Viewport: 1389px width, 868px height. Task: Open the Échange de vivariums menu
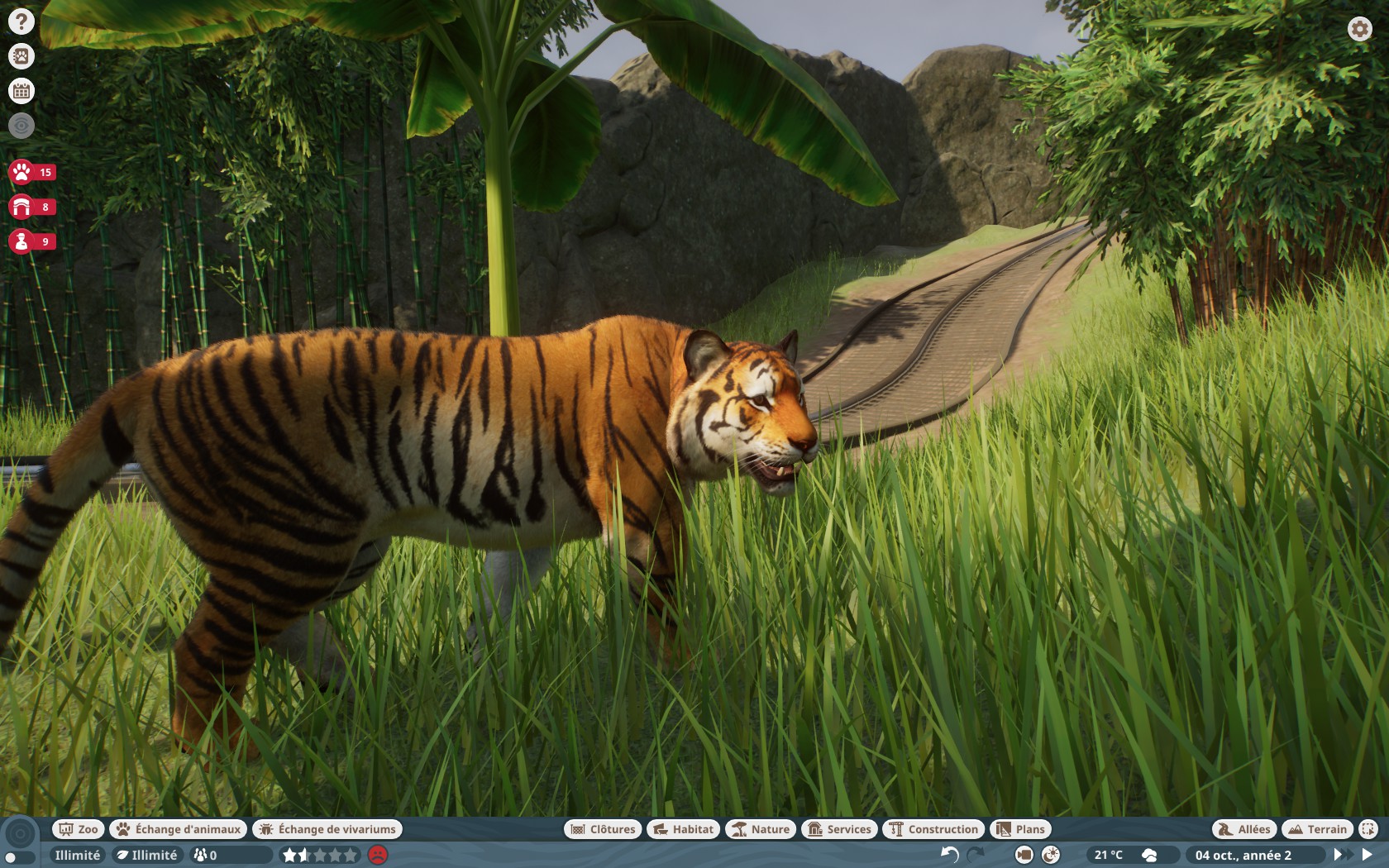click(327, 829)
